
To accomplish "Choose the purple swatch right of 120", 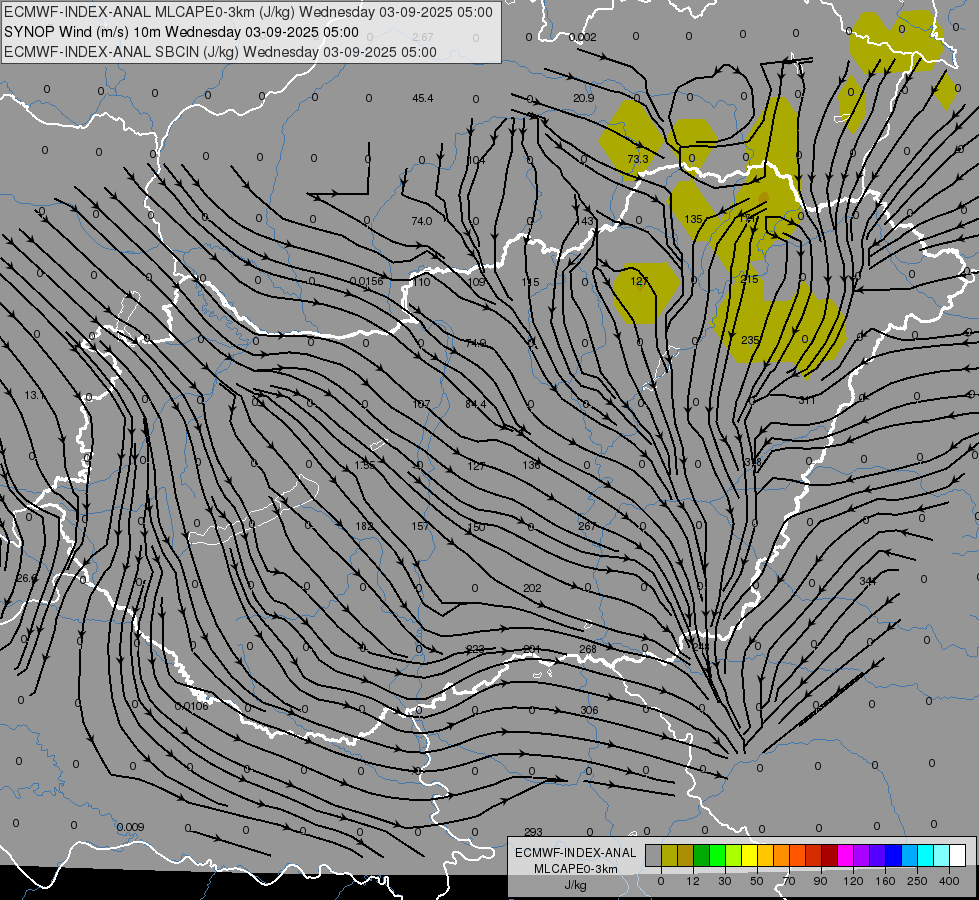I will (x=861, y=856).
